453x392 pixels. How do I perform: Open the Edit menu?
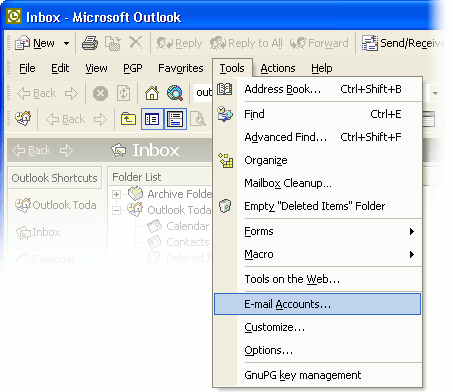[x=60, y=68]
